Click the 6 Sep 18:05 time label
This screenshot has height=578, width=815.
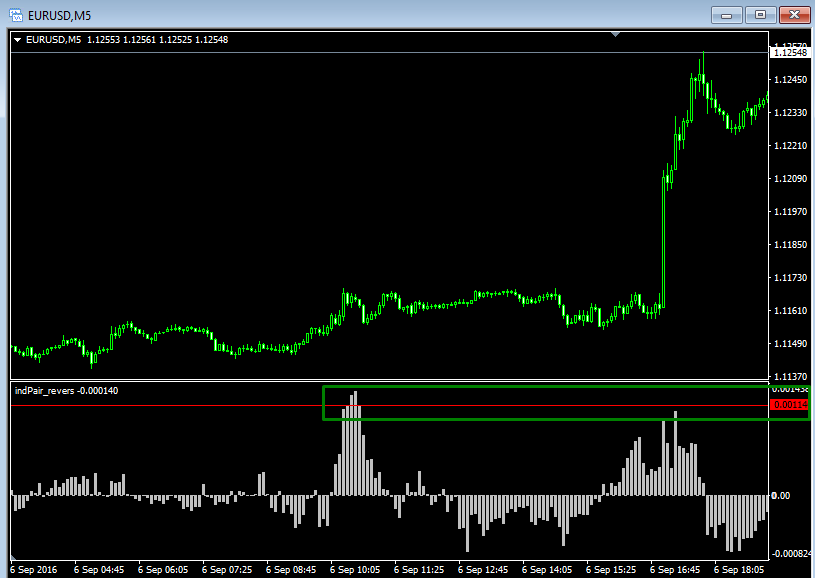(x=739, y=570)
